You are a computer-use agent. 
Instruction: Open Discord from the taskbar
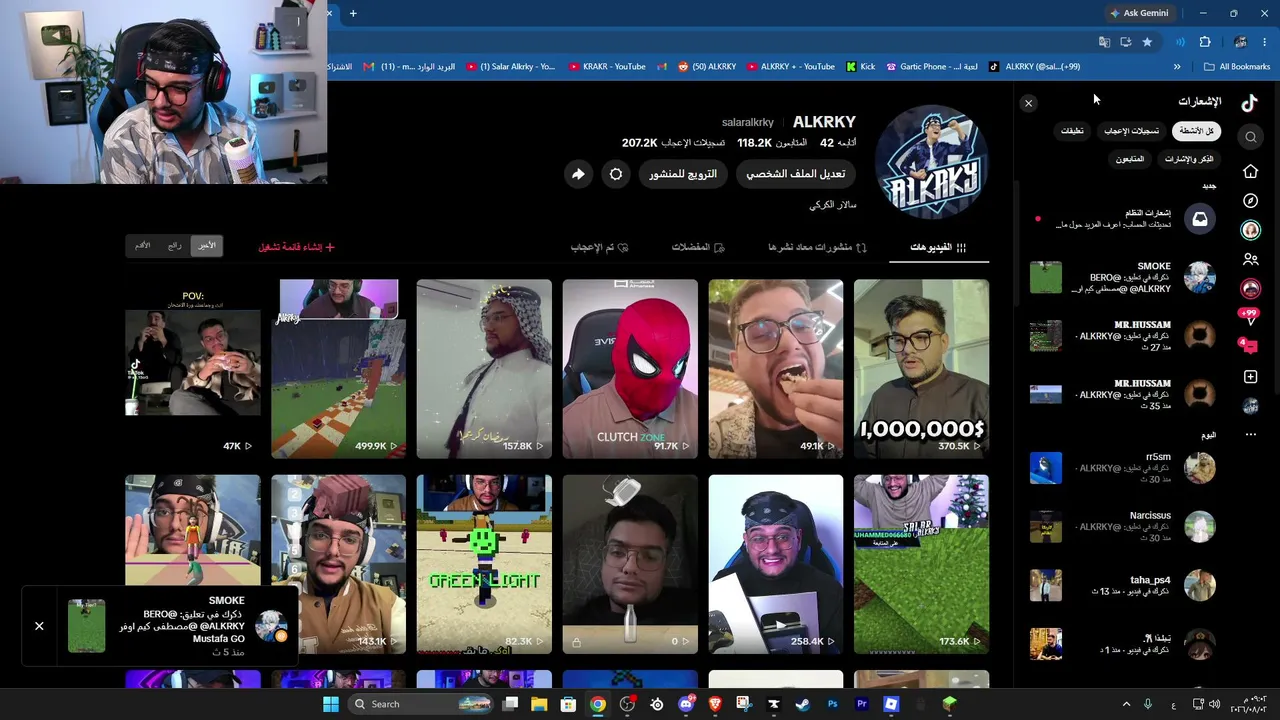click(685, 704)
